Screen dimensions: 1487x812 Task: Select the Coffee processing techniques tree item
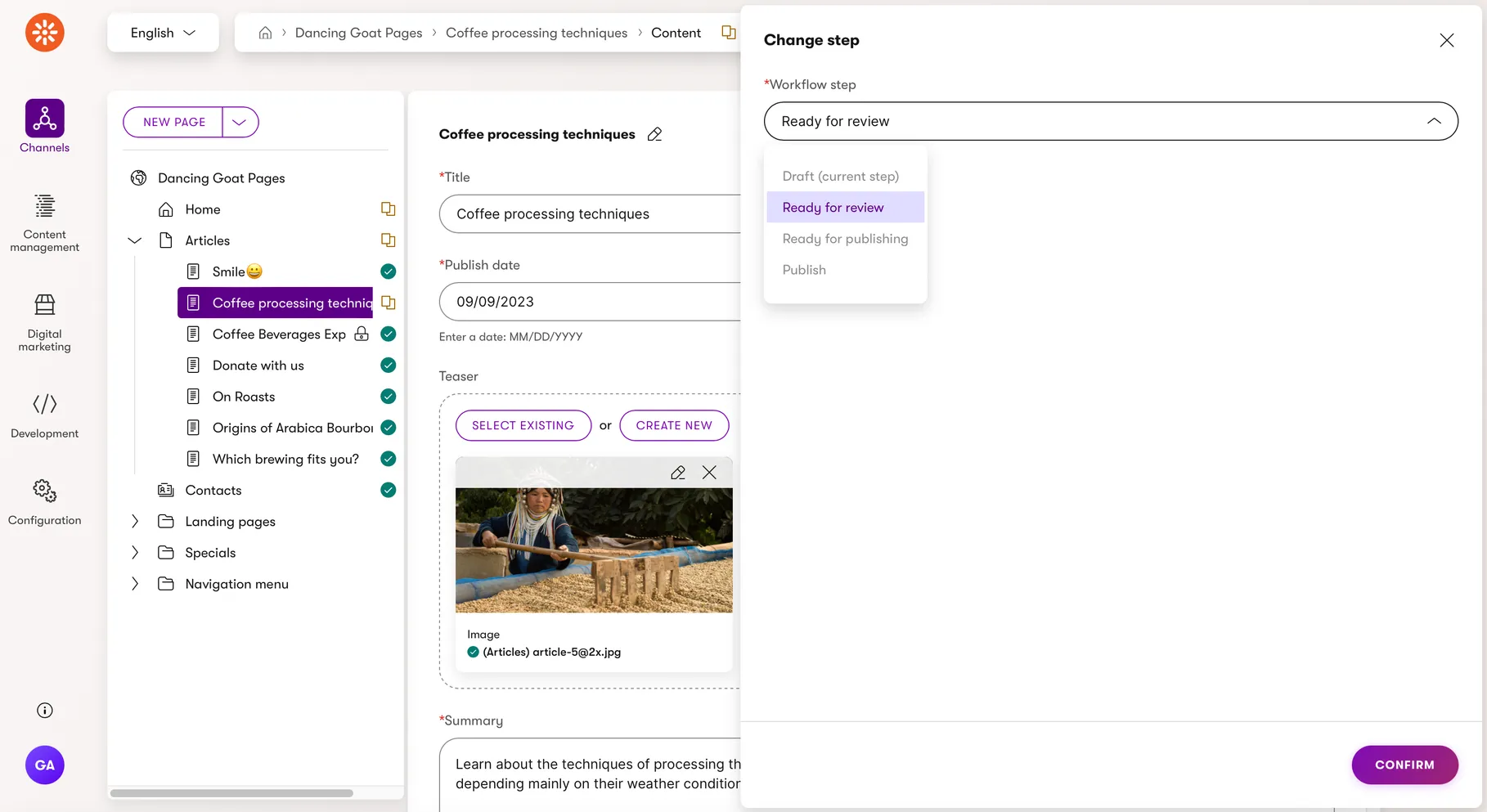click(x=275, y=303)
